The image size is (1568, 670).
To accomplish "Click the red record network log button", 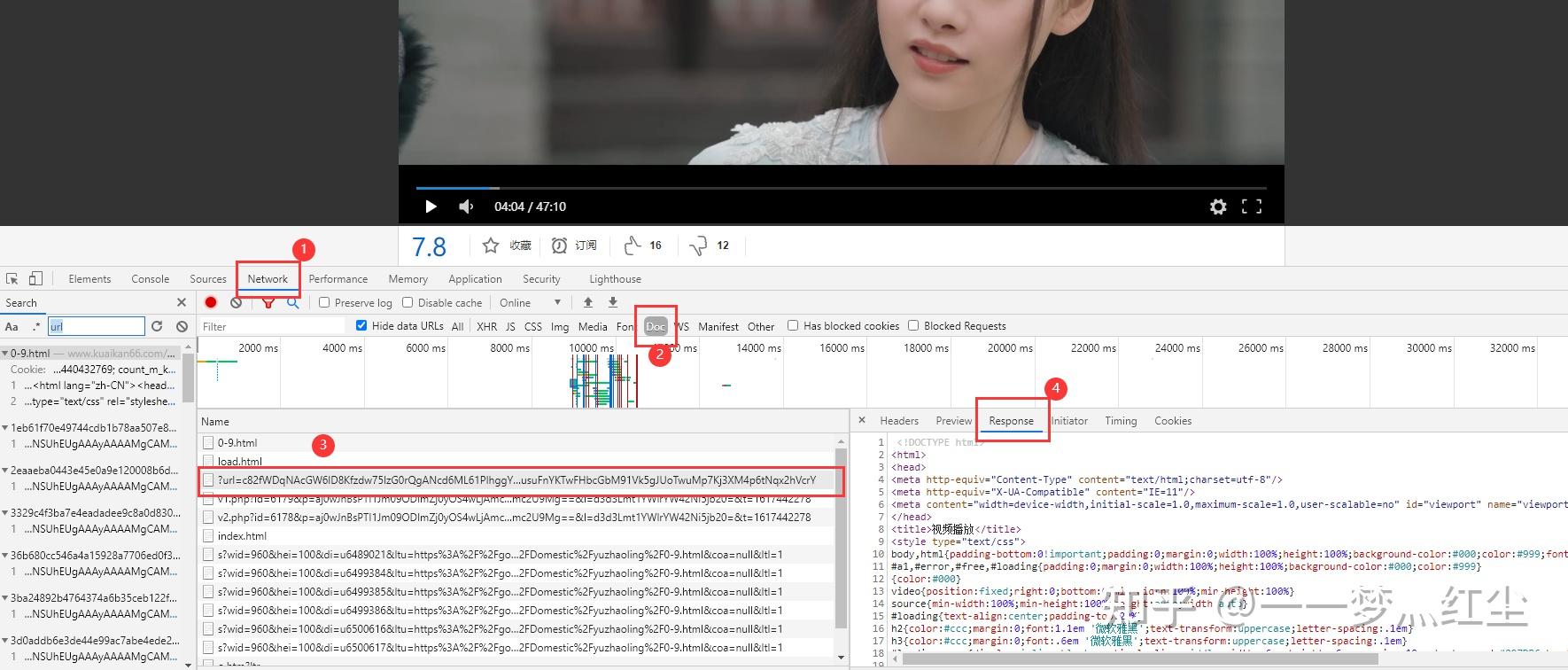I will pos(211,302).
